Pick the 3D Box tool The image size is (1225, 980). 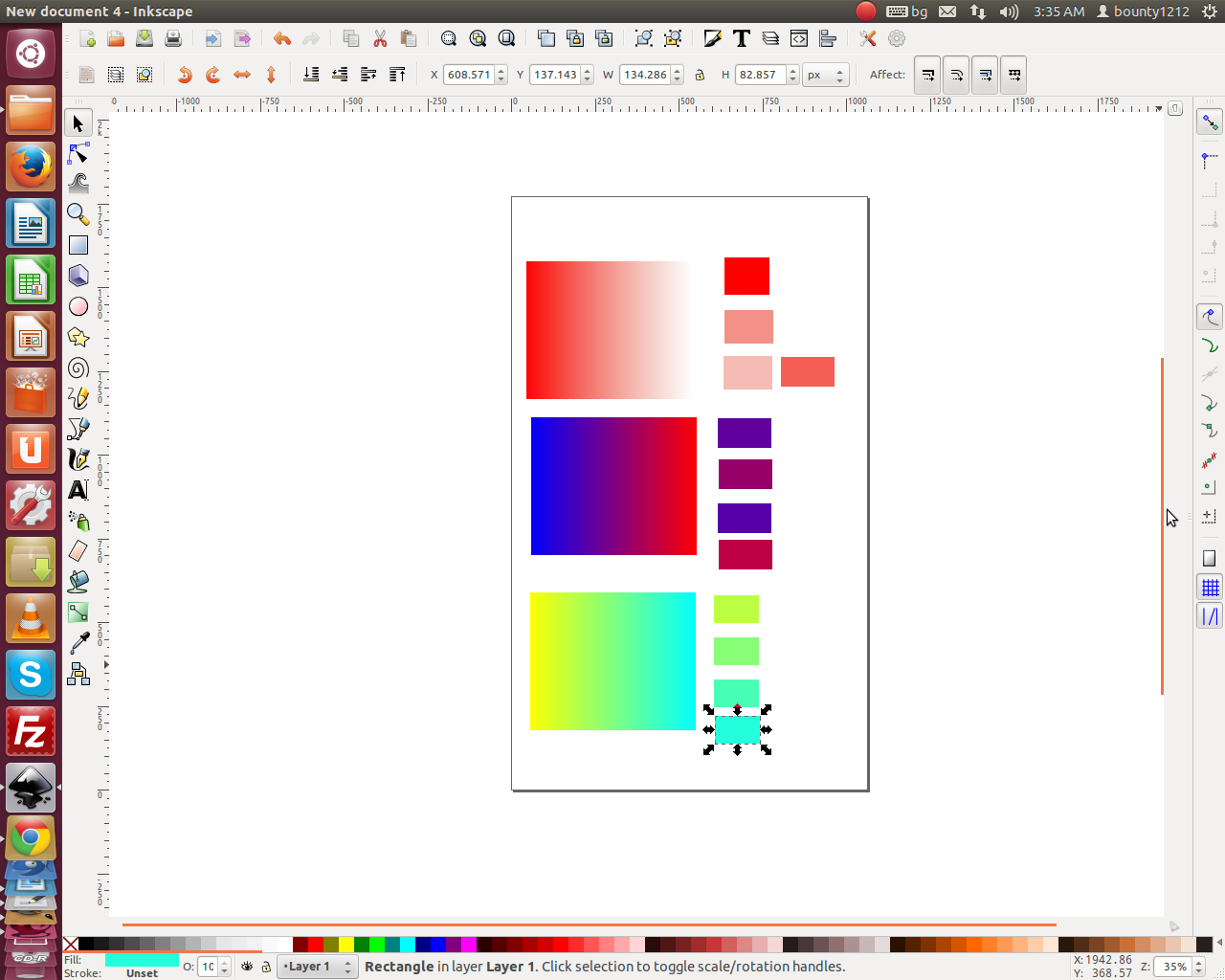78,276
